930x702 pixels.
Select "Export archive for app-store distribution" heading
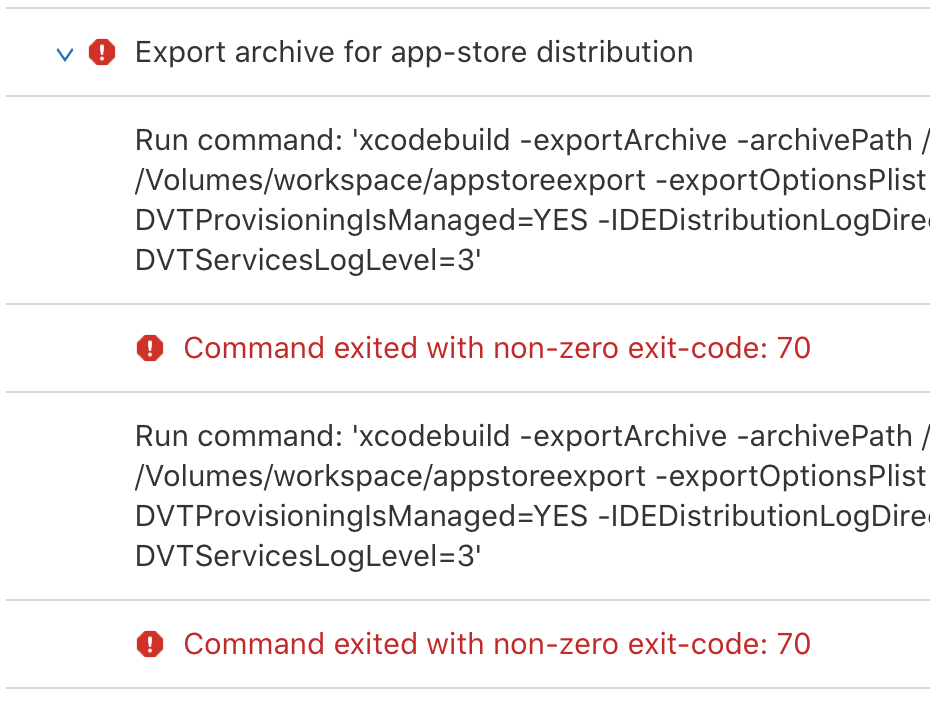coord(414,52)
